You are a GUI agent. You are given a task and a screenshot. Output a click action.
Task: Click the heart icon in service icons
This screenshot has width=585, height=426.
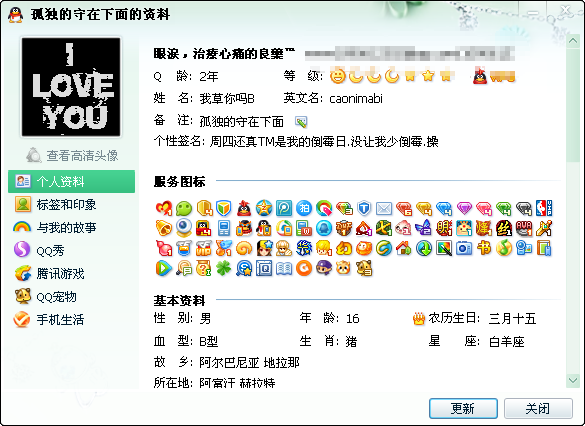(164, 209)
